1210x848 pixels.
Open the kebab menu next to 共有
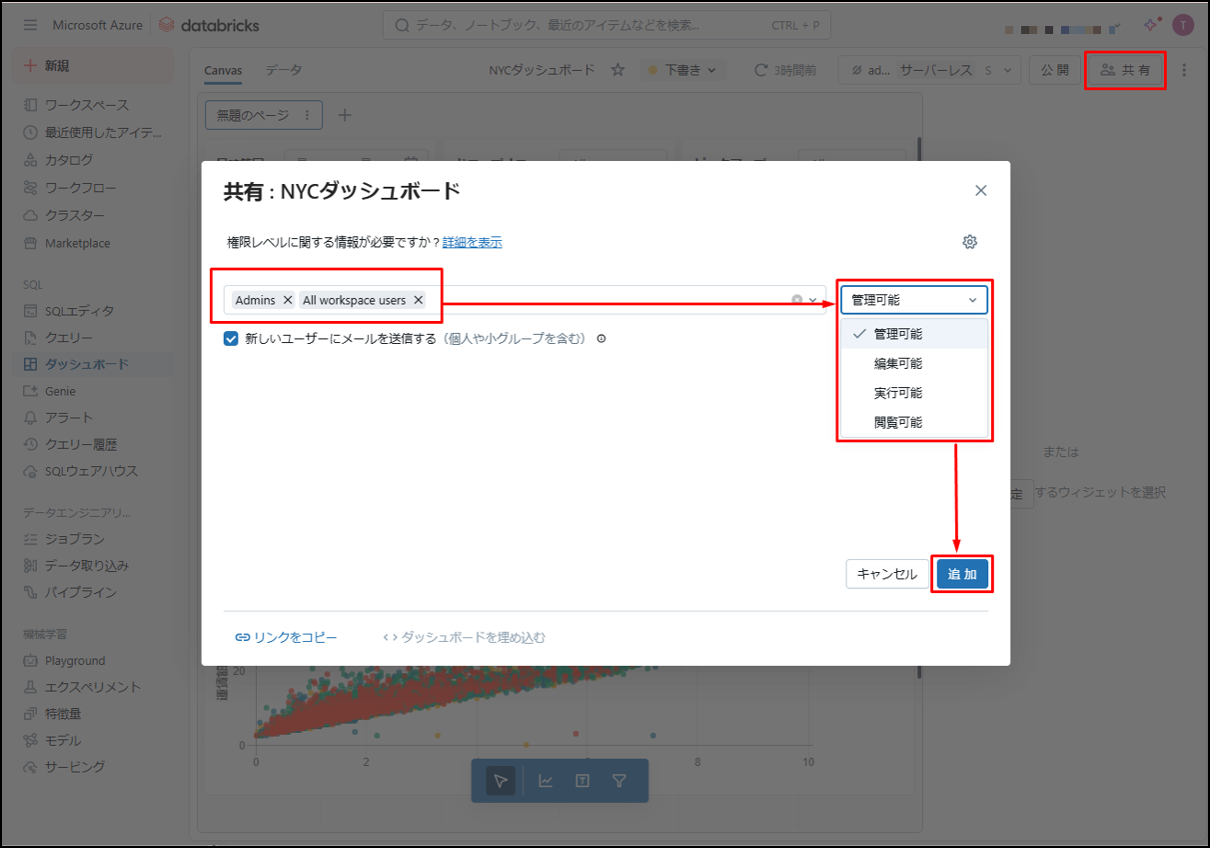(x=1185, y=70)
